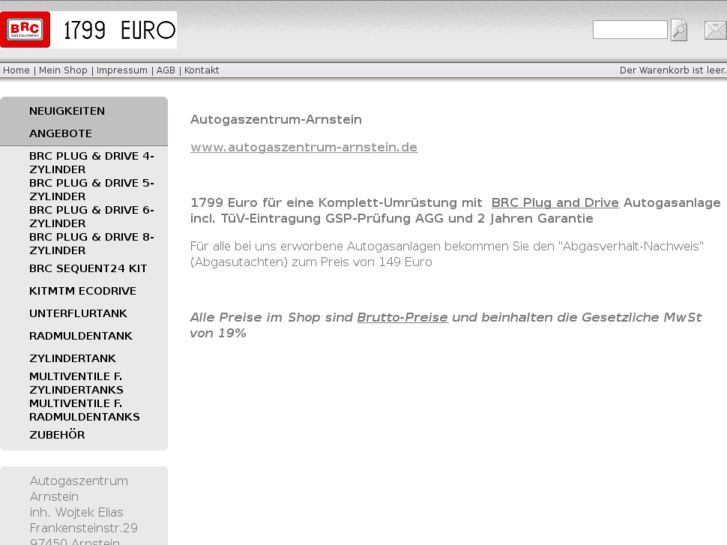
Task: Open the Radmuldentank category
Action: click(81, 336)
